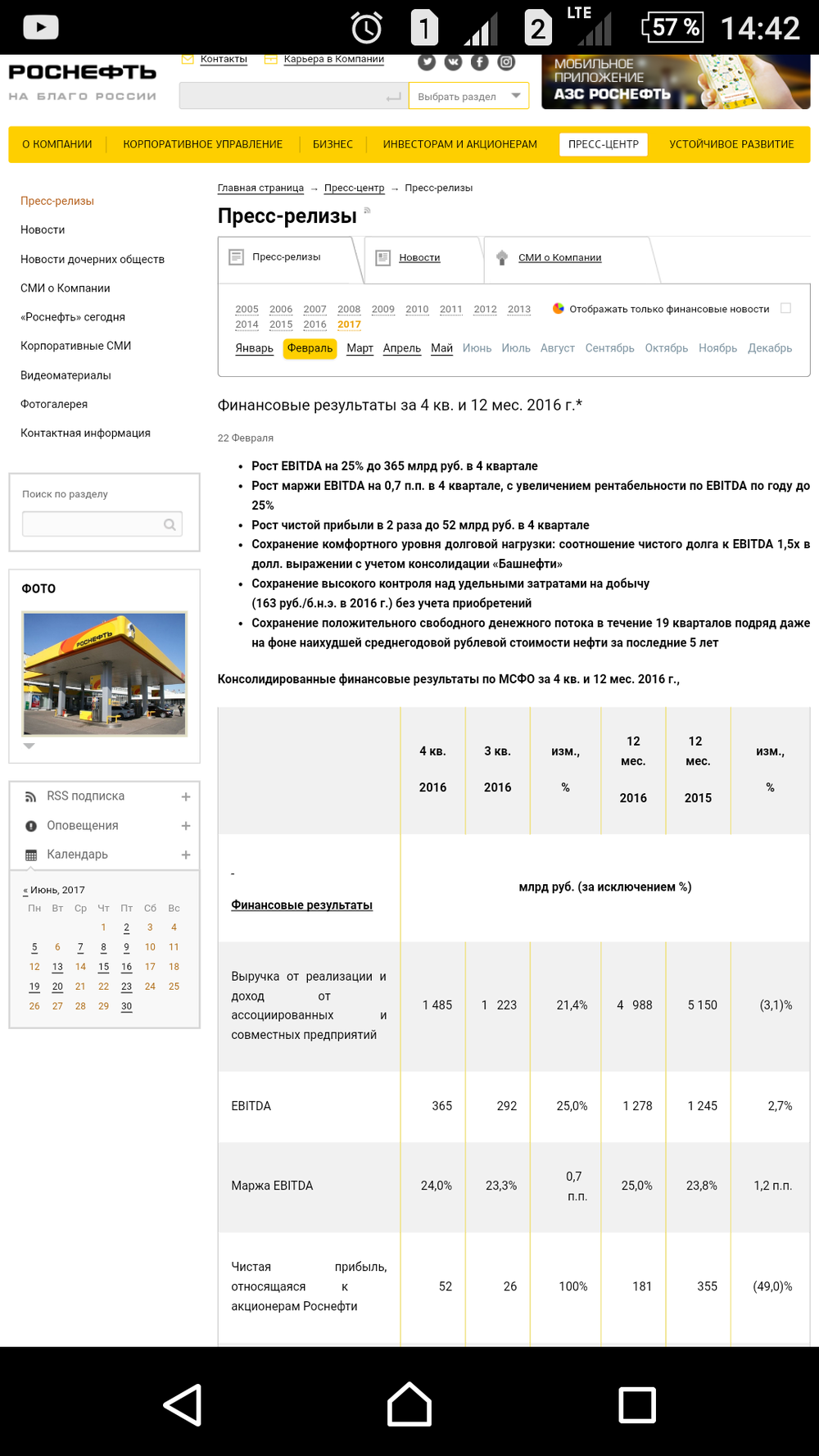Click the envelope icon beside Контакты

188,59
